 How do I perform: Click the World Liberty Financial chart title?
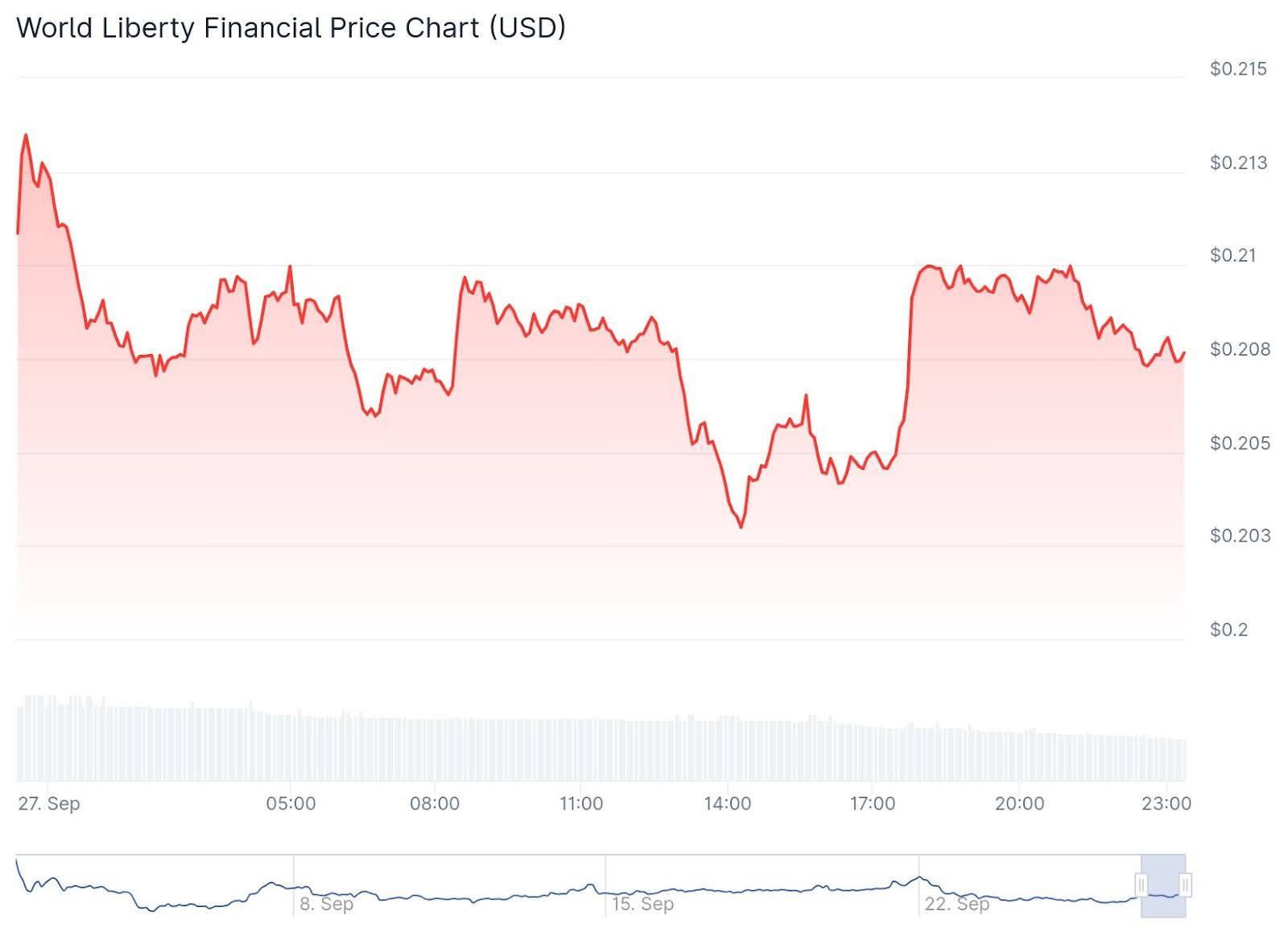coord(291,28)
